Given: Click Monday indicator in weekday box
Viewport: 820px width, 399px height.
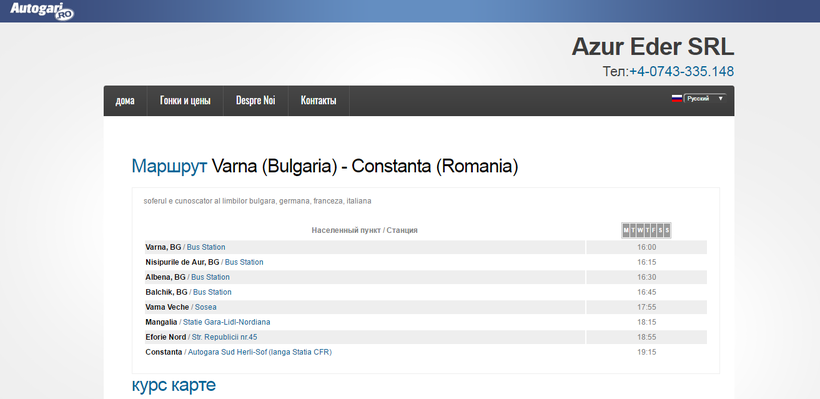Looking at the screenshot, I should point(626,230).
